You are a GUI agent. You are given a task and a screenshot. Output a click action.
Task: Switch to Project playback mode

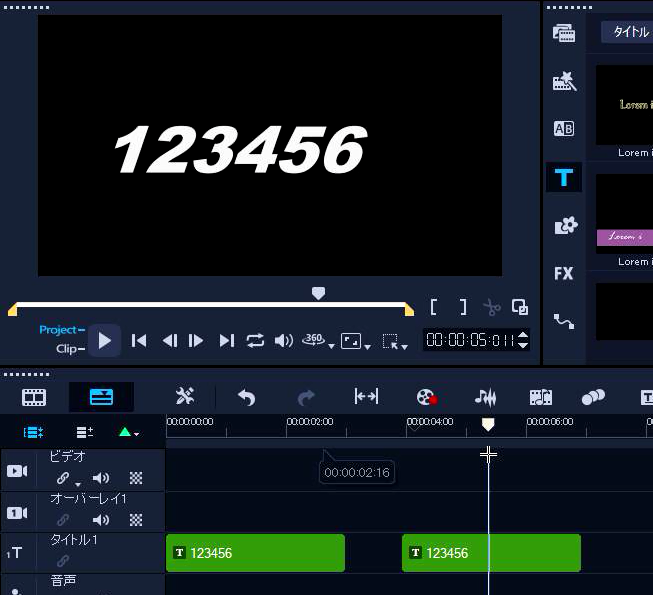click(x=62, y=330)
